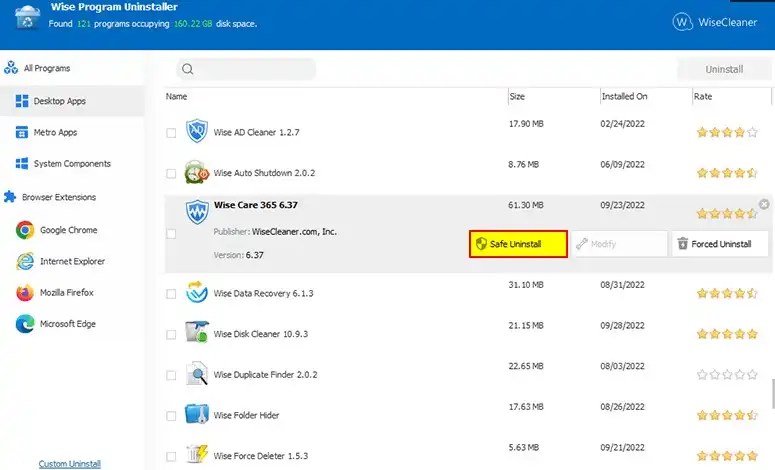This screenshot has height=470, width=775.
Task: Click the 09/23/2022 install date
Action: point(622,205)
